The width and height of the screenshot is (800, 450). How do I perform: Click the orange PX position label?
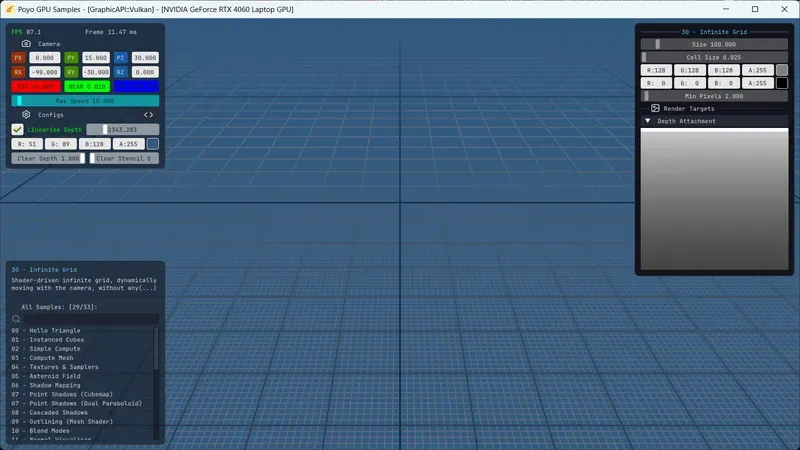coord(18,58)
